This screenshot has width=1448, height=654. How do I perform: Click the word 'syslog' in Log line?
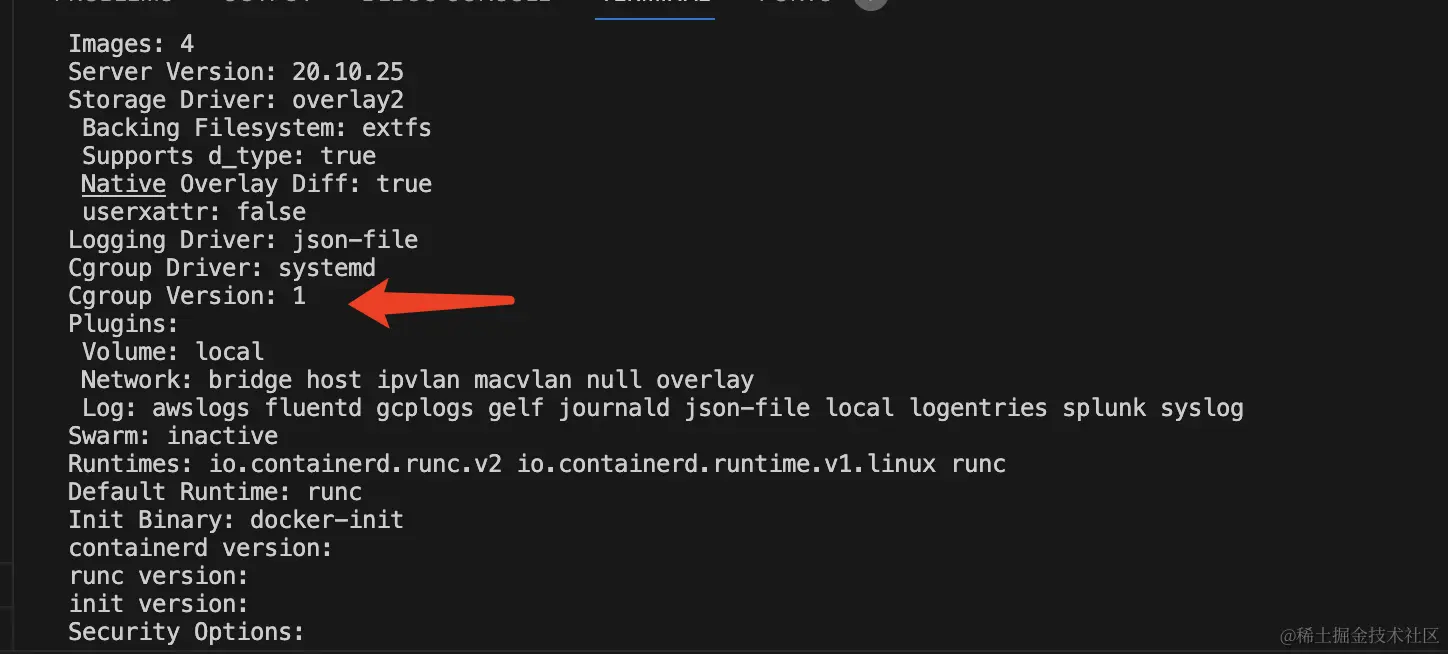(1202, 408)
